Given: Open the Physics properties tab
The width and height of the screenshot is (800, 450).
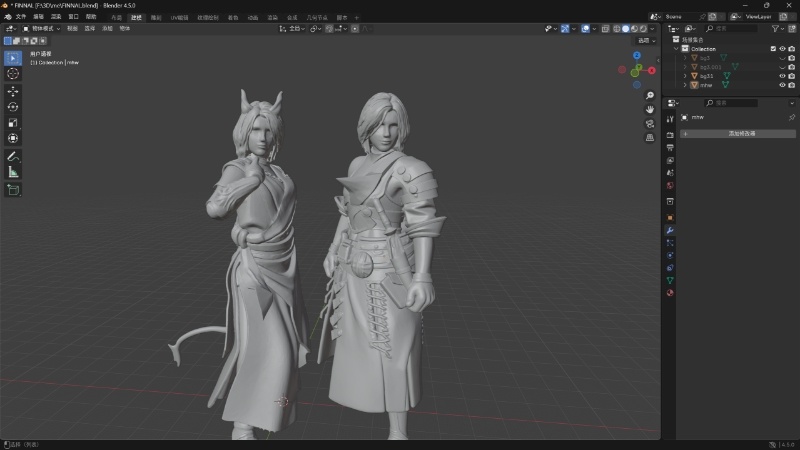Looking at the screenshot, I should click(670, 255).
